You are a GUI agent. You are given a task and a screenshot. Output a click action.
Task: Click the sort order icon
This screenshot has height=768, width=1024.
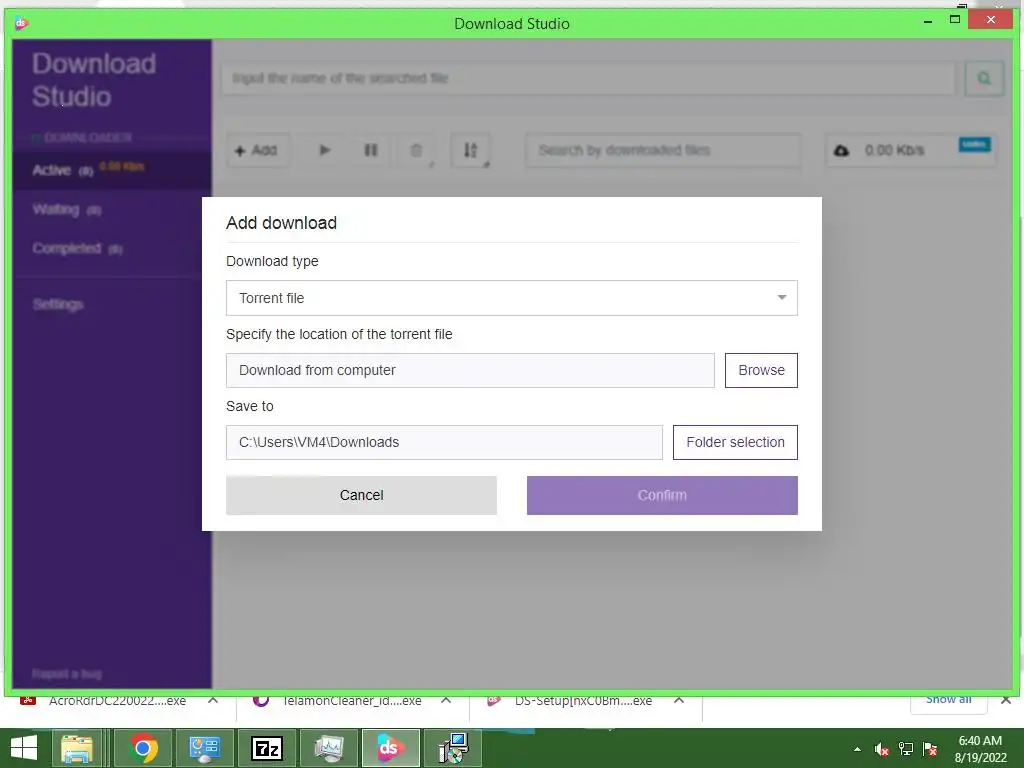(x=470, y=150)
